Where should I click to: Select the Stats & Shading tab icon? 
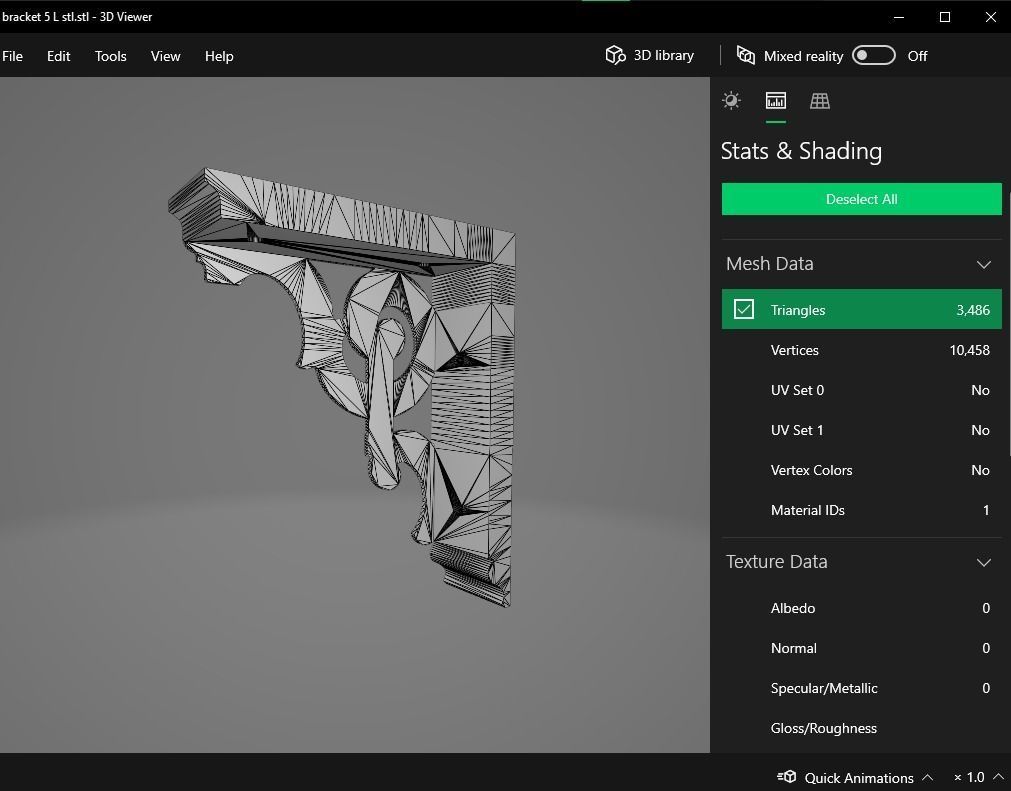776,101
